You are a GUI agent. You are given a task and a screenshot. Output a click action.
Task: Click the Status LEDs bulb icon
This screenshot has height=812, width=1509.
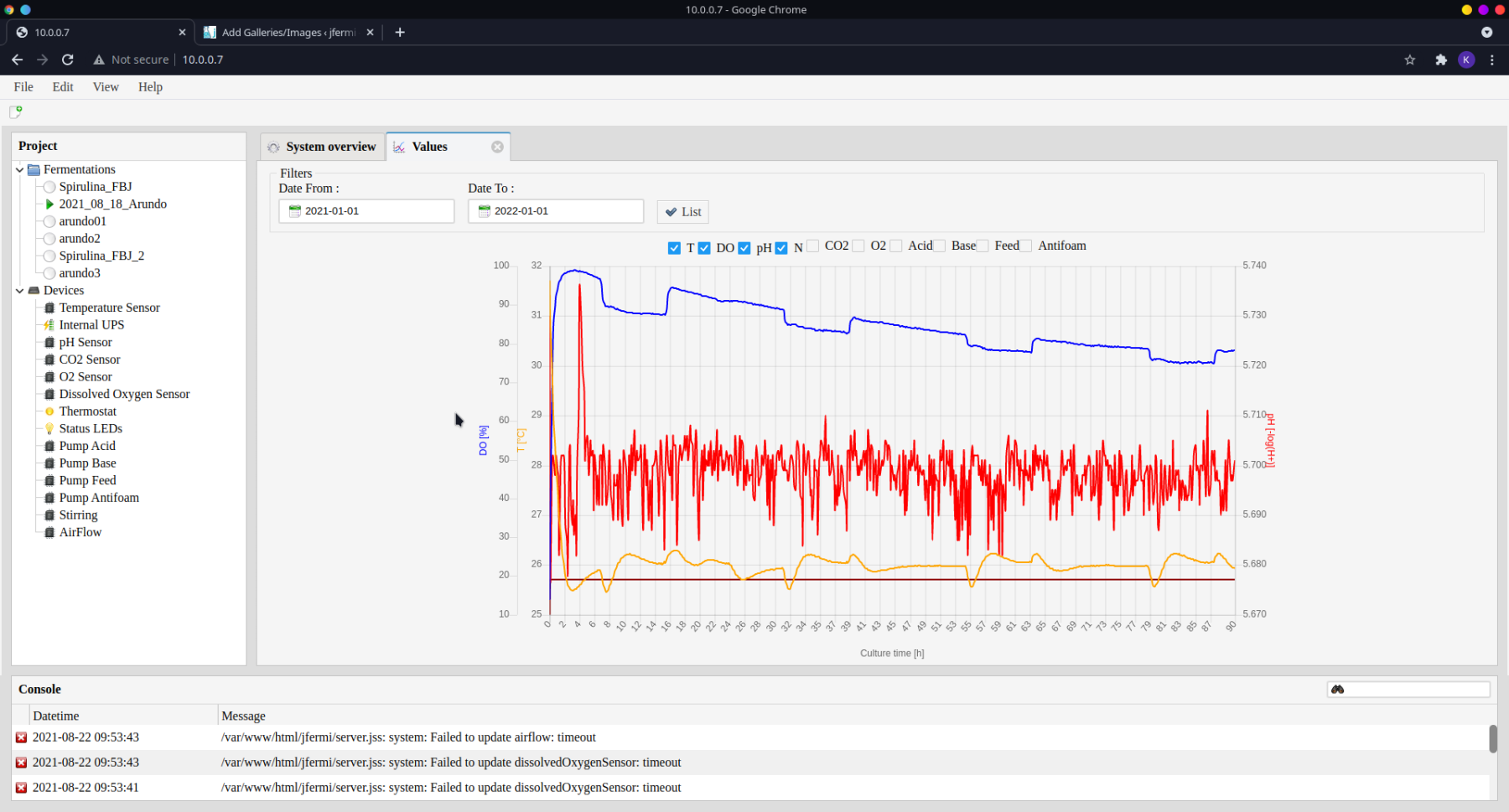(x=49, y=429)
